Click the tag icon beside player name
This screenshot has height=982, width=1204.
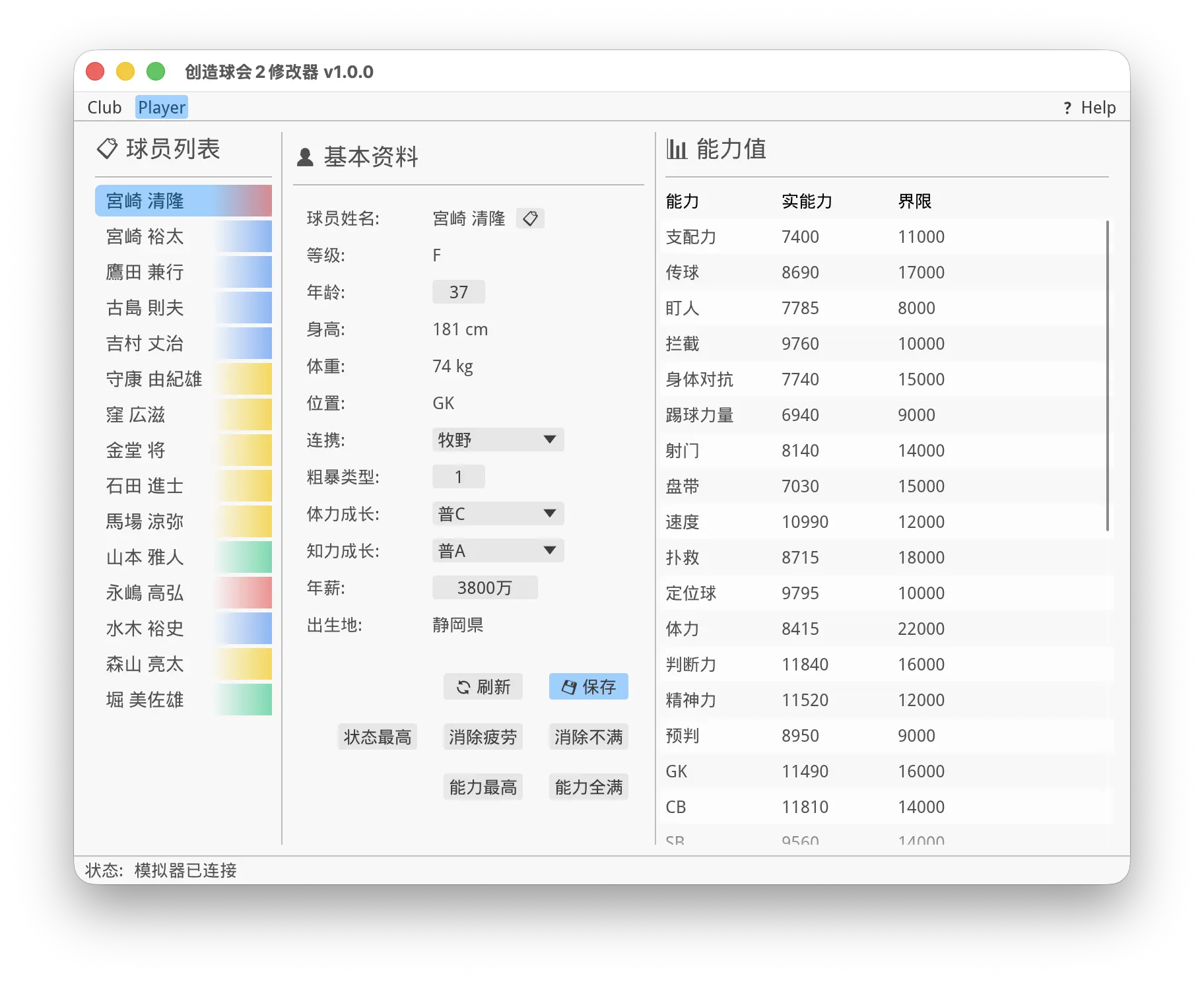[530, 218]
